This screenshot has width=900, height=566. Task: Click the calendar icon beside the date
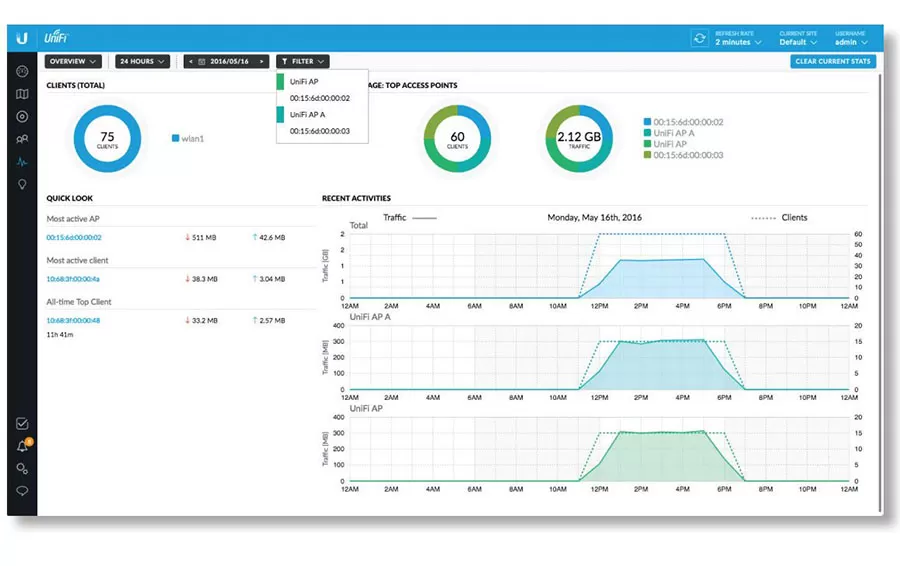coord(202,61)
